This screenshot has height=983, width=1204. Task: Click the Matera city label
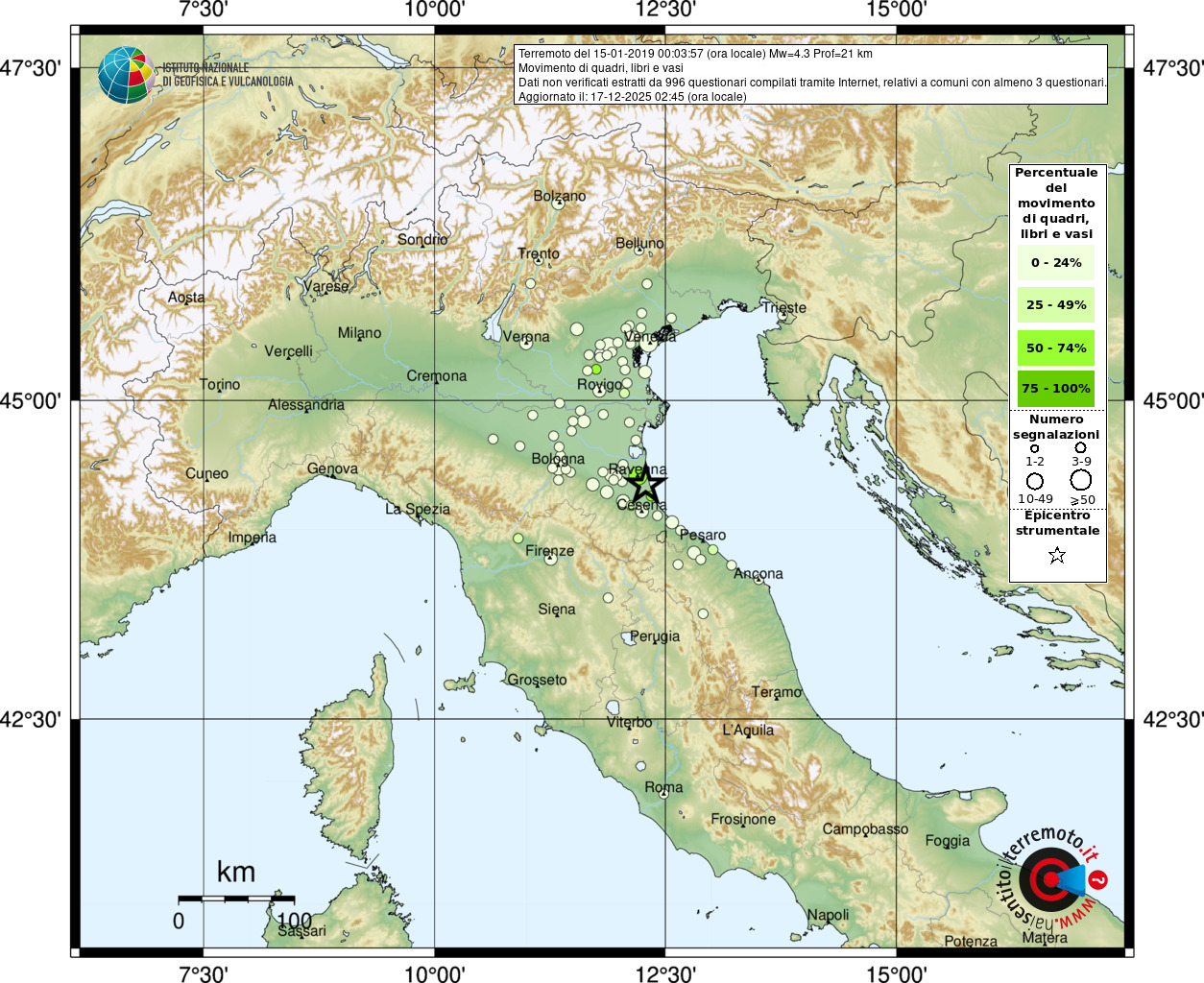[x=1045, y=937]
